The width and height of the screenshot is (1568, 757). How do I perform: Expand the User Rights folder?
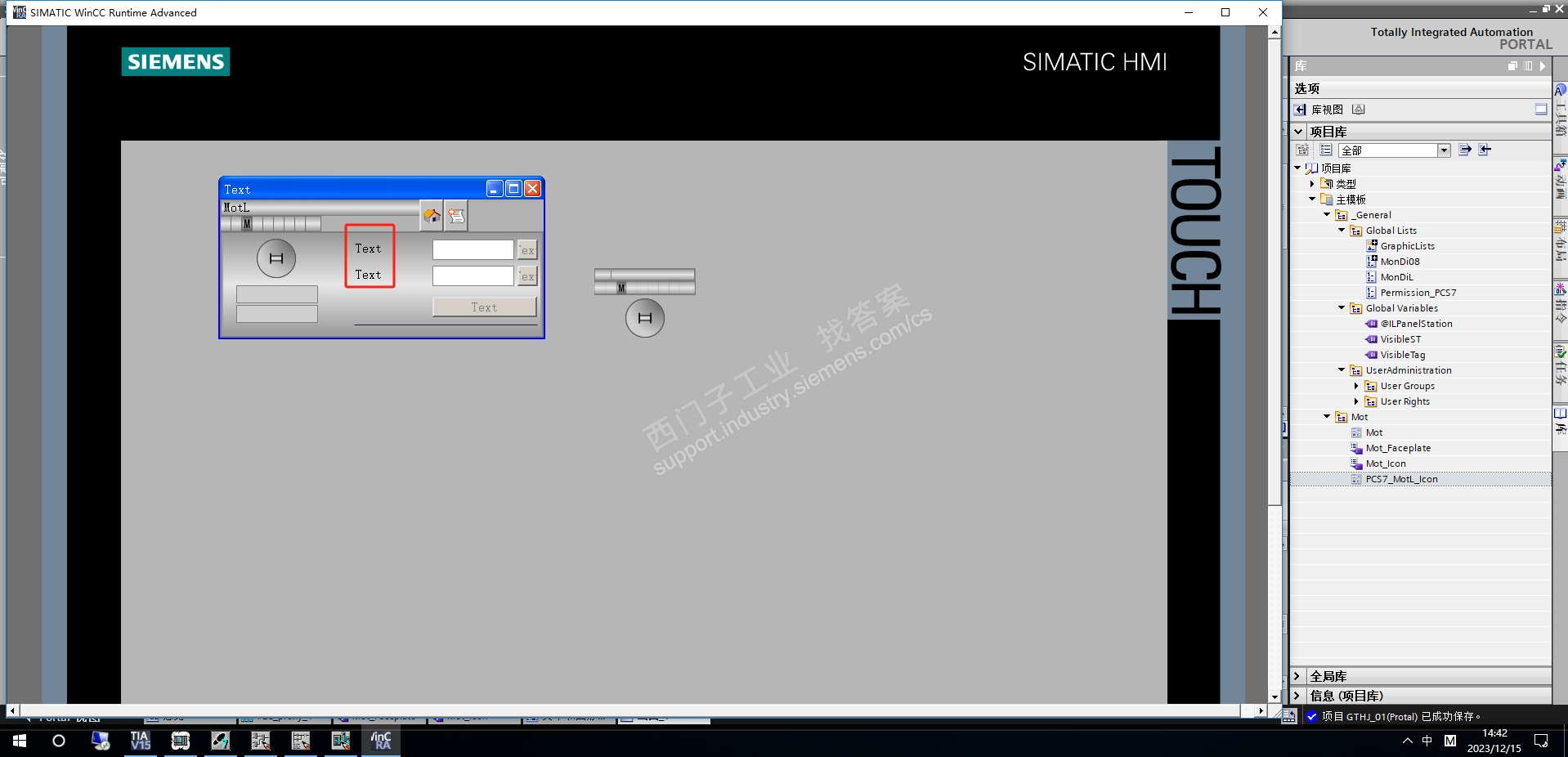(x=1356, y=401)
